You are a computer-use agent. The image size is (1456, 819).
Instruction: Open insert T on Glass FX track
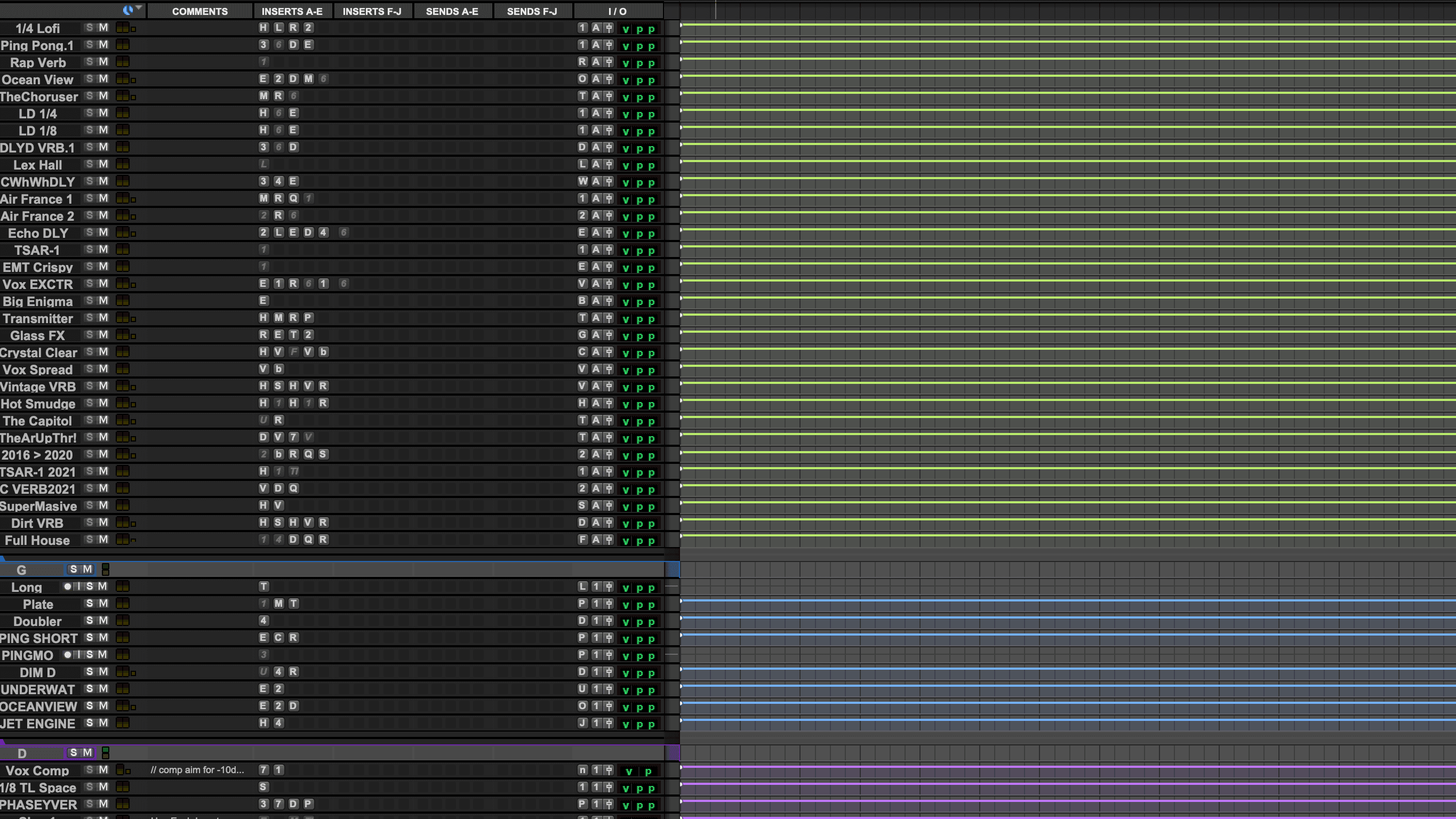click(293, 335)
